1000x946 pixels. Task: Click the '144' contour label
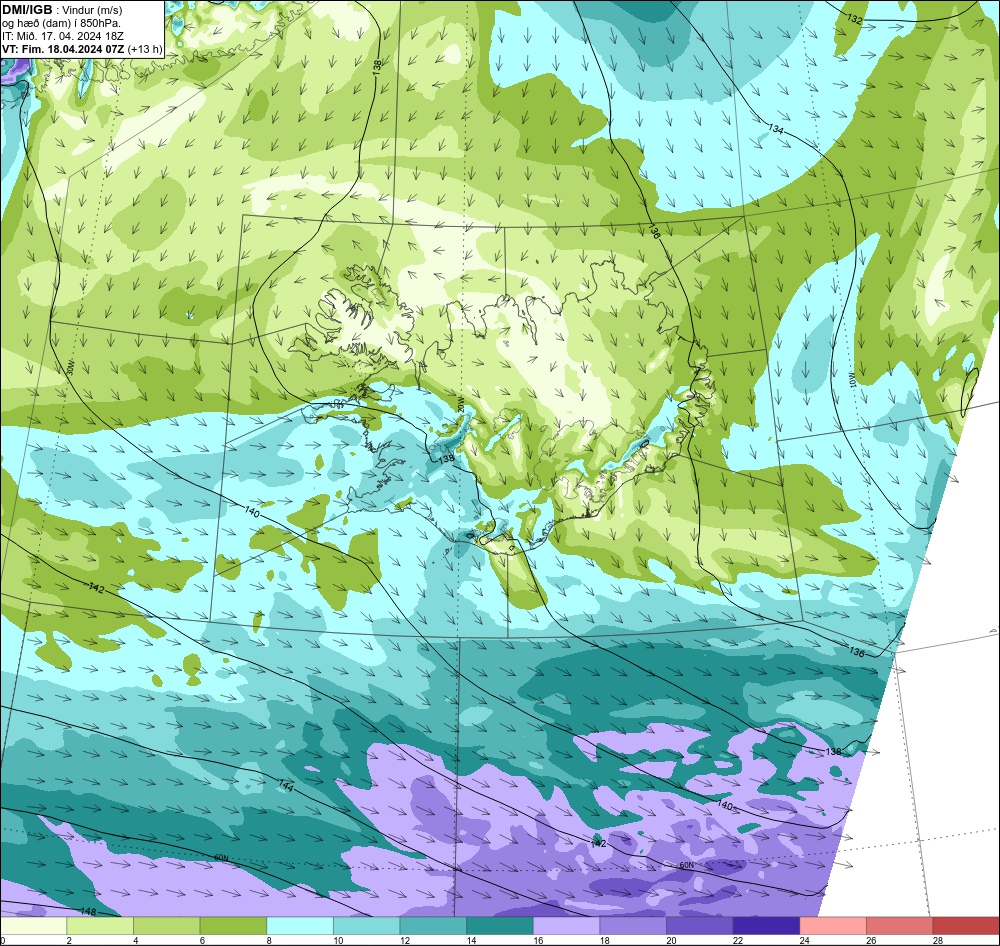click(286, 787)
